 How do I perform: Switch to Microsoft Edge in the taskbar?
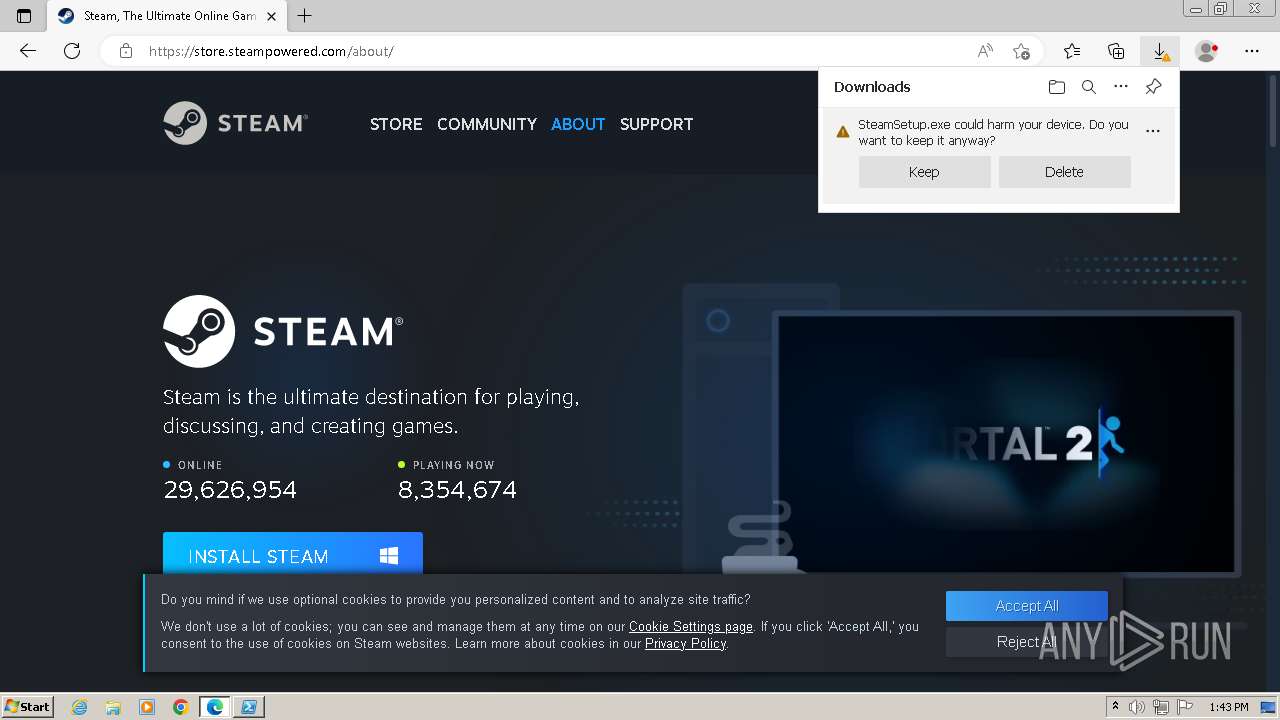click(215, 707)
